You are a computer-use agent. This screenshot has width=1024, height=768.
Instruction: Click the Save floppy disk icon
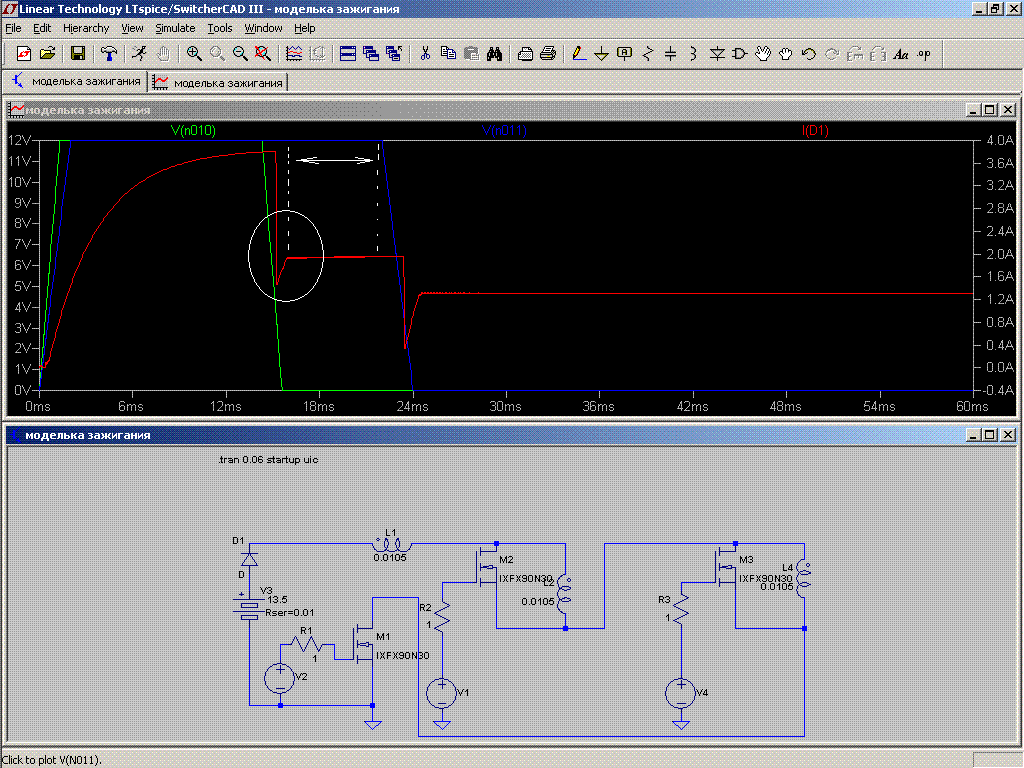click(77, 53)
